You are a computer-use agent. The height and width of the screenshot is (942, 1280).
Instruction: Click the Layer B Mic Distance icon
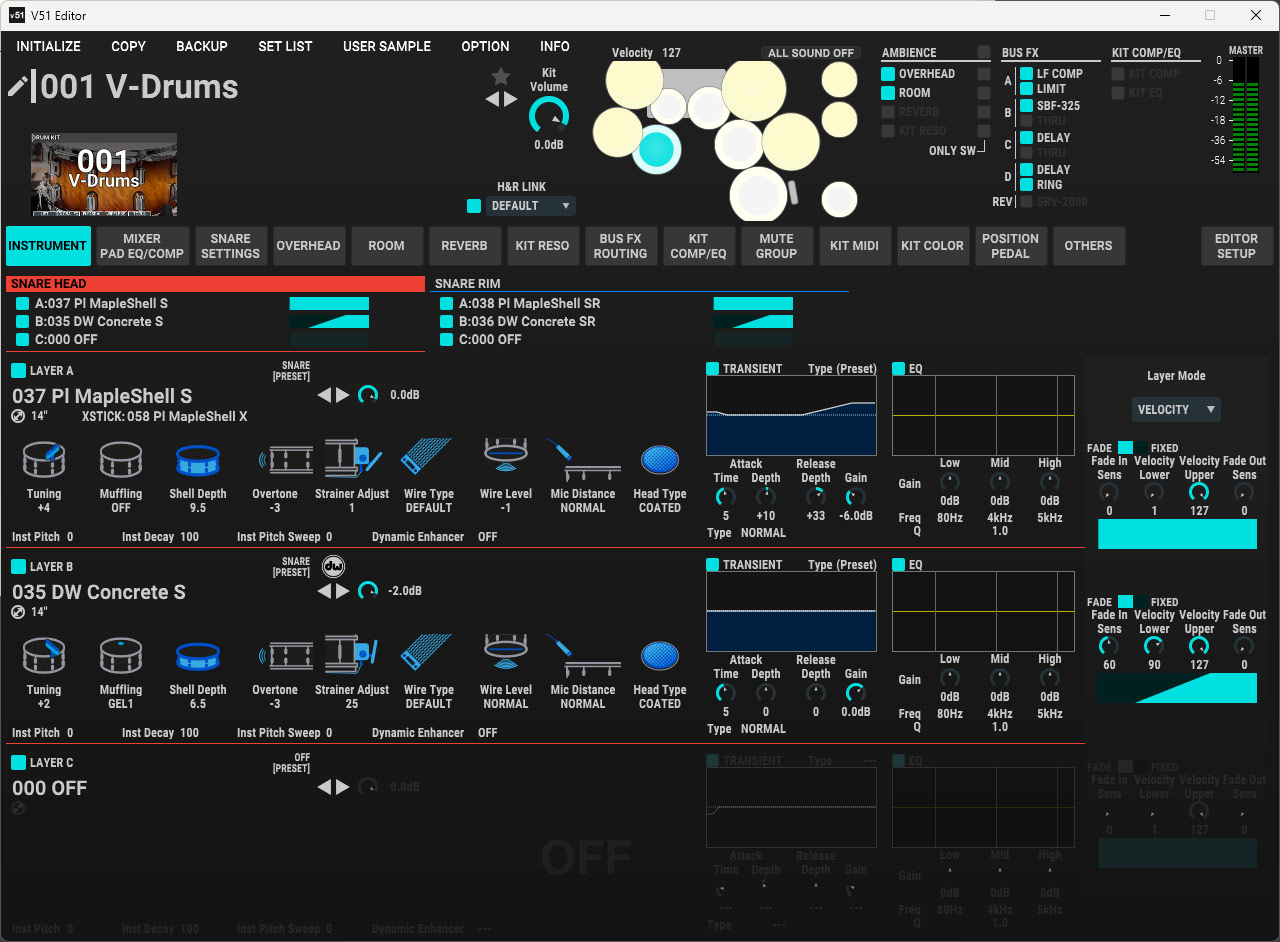(x=582, y=656)
